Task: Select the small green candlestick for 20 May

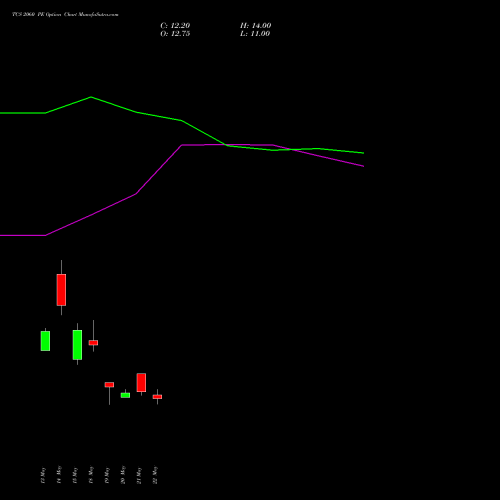Action: tap(125, 395)
